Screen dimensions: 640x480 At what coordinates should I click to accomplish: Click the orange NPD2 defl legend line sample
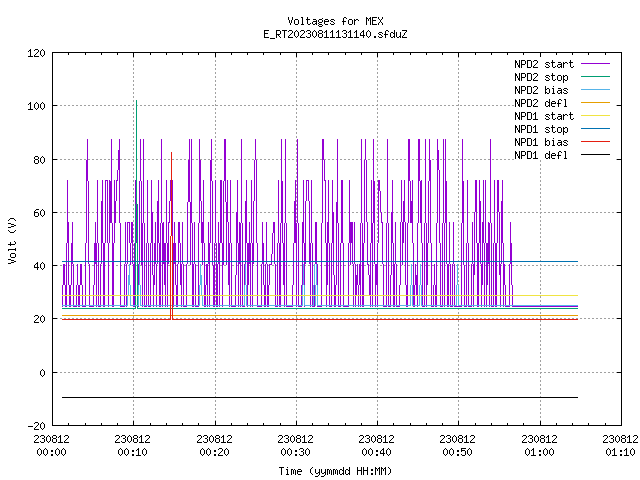pos(595,102)
